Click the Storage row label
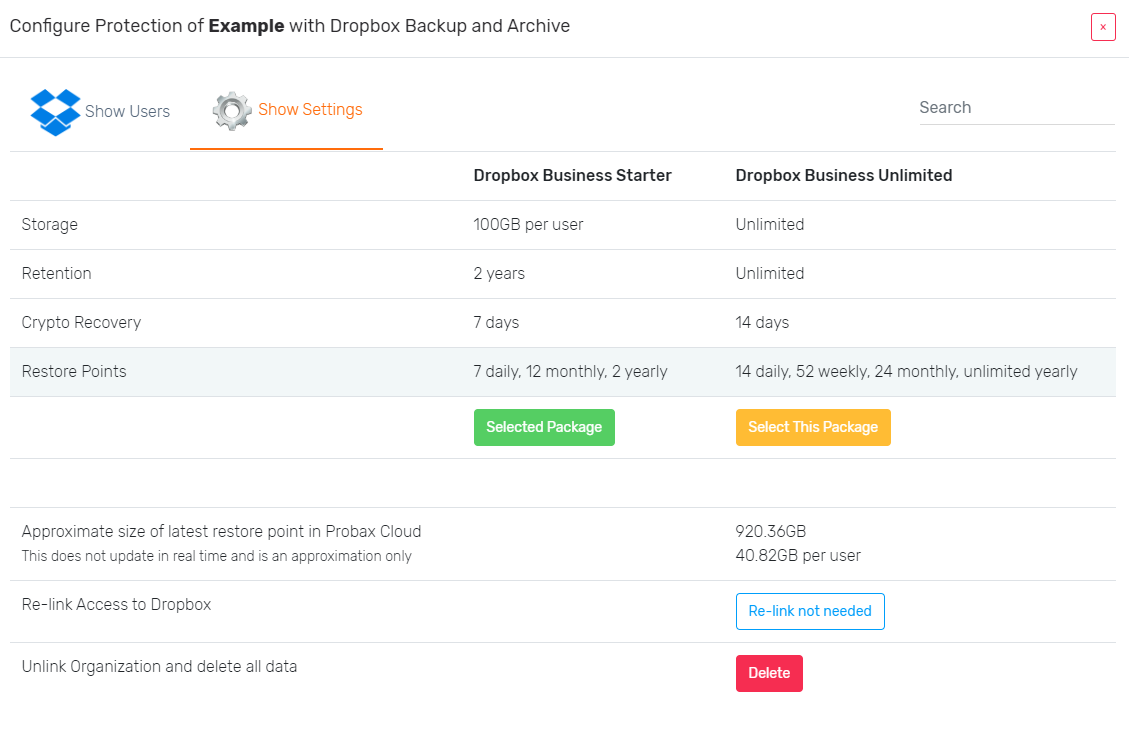Screen dimensions: 1129x730 tap(50, 225)
